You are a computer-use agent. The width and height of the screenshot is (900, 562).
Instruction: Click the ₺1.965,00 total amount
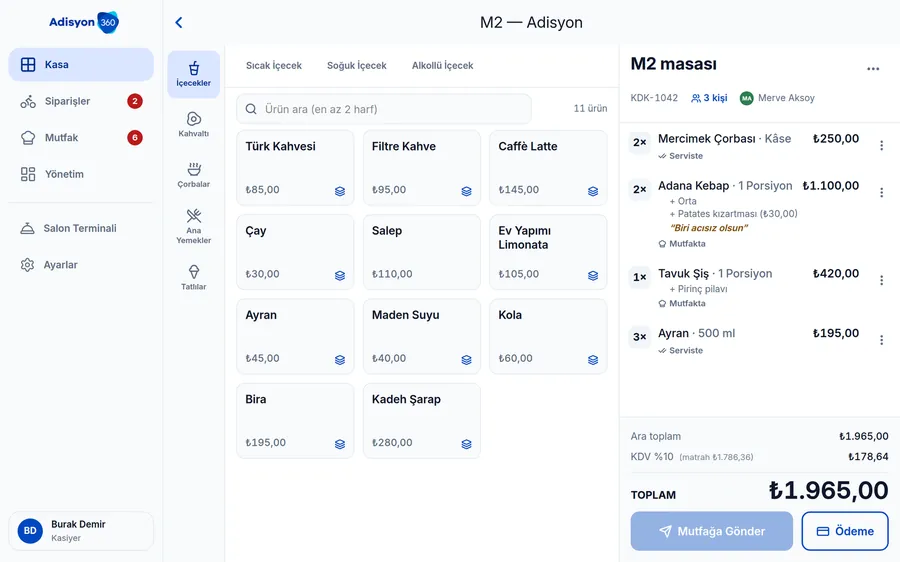(828, 491)
